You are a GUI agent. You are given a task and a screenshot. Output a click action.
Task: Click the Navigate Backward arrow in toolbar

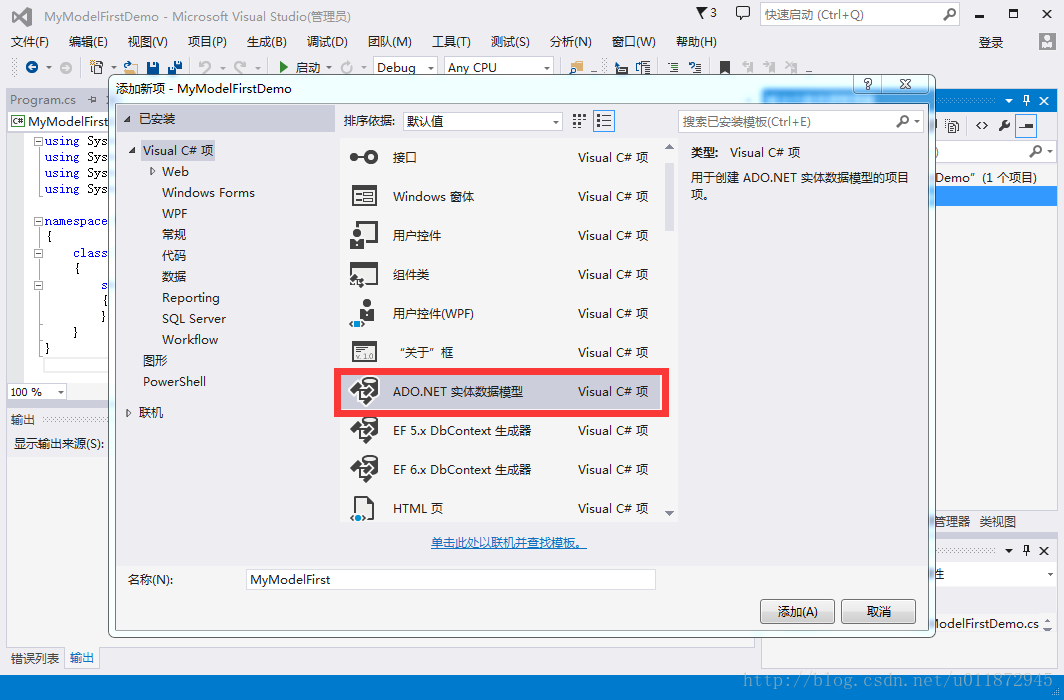pos(31,67)
